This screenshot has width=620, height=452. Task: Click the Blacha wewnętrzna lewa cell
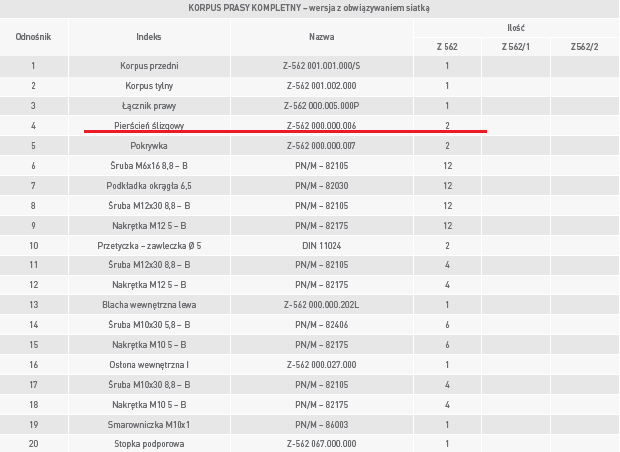(149, 305)
